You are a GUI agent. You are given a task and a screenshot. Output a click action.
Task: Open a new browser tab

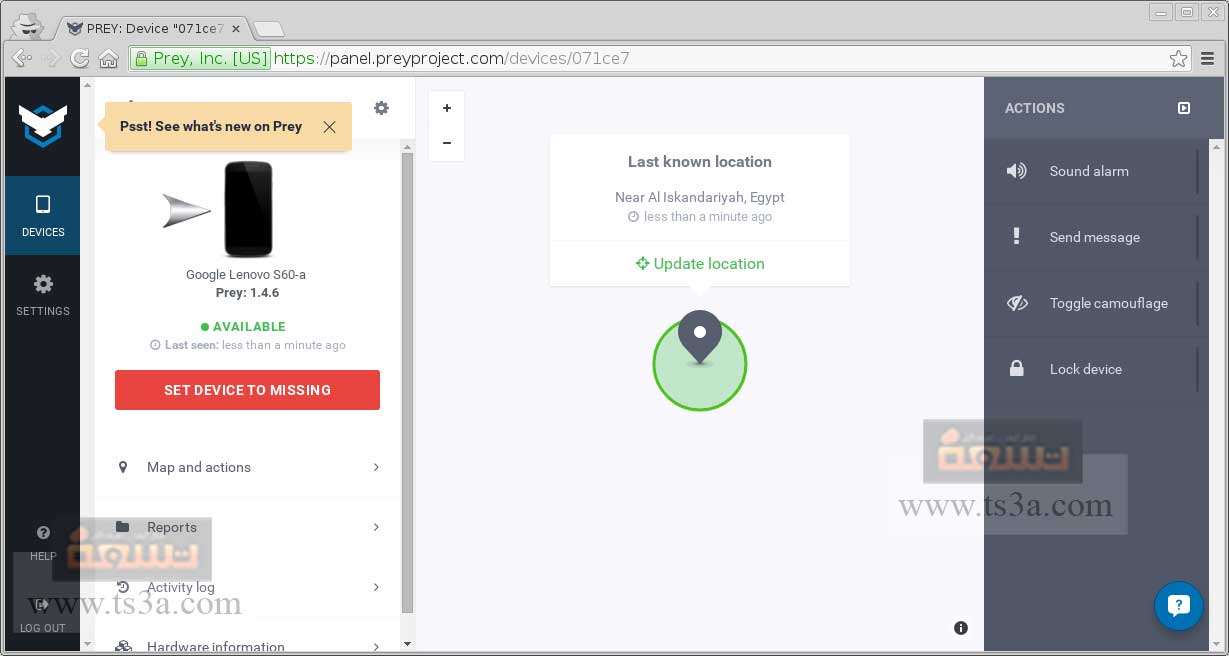point(268,29)
